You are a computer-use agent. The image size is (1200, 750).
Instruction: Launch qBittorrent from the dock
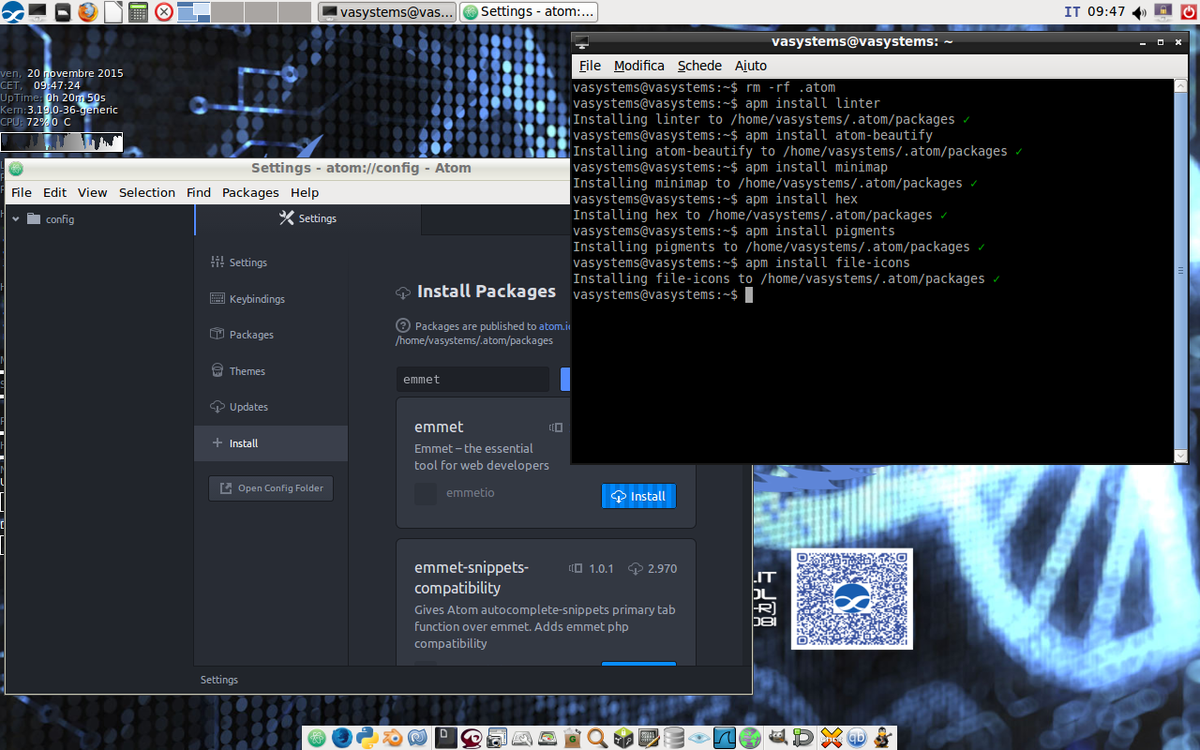pos(856,738)
